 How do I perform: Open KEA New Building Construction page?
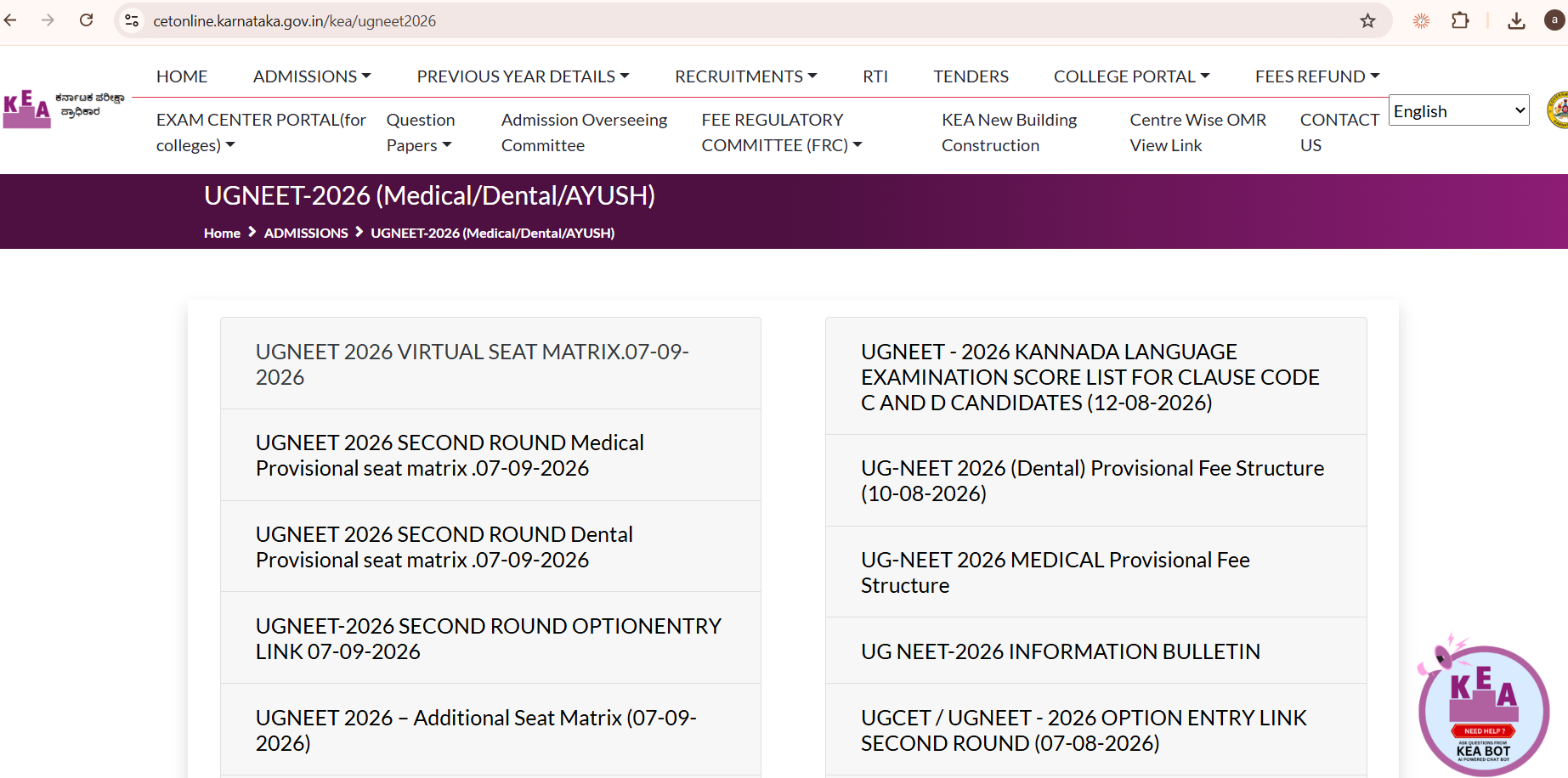tap(1009, 132)
